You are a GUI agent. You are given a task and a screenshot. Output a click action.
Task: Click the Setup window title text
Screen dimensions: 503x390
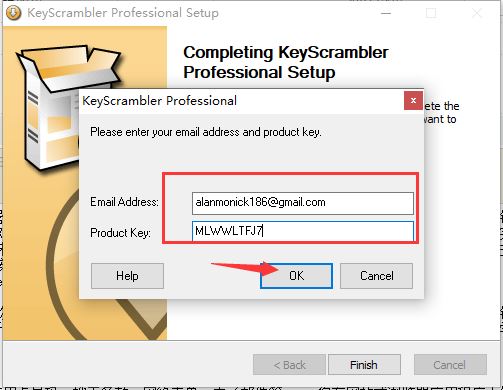[x=123, y=13]
